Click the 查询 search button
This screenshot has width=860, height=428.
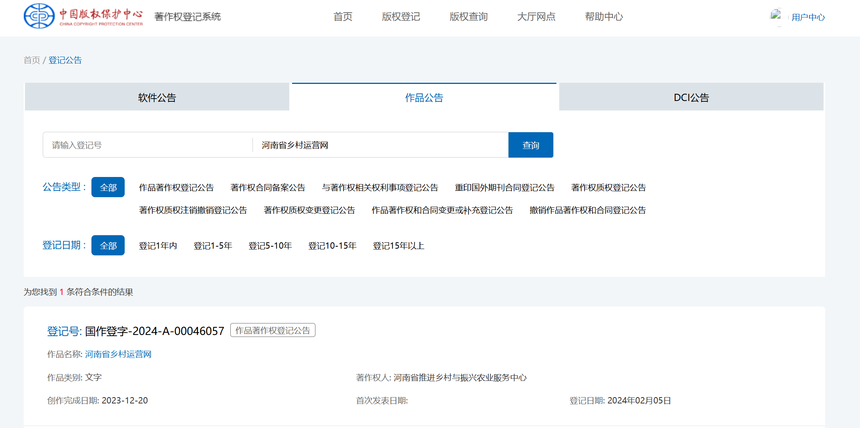coord(530,145)
